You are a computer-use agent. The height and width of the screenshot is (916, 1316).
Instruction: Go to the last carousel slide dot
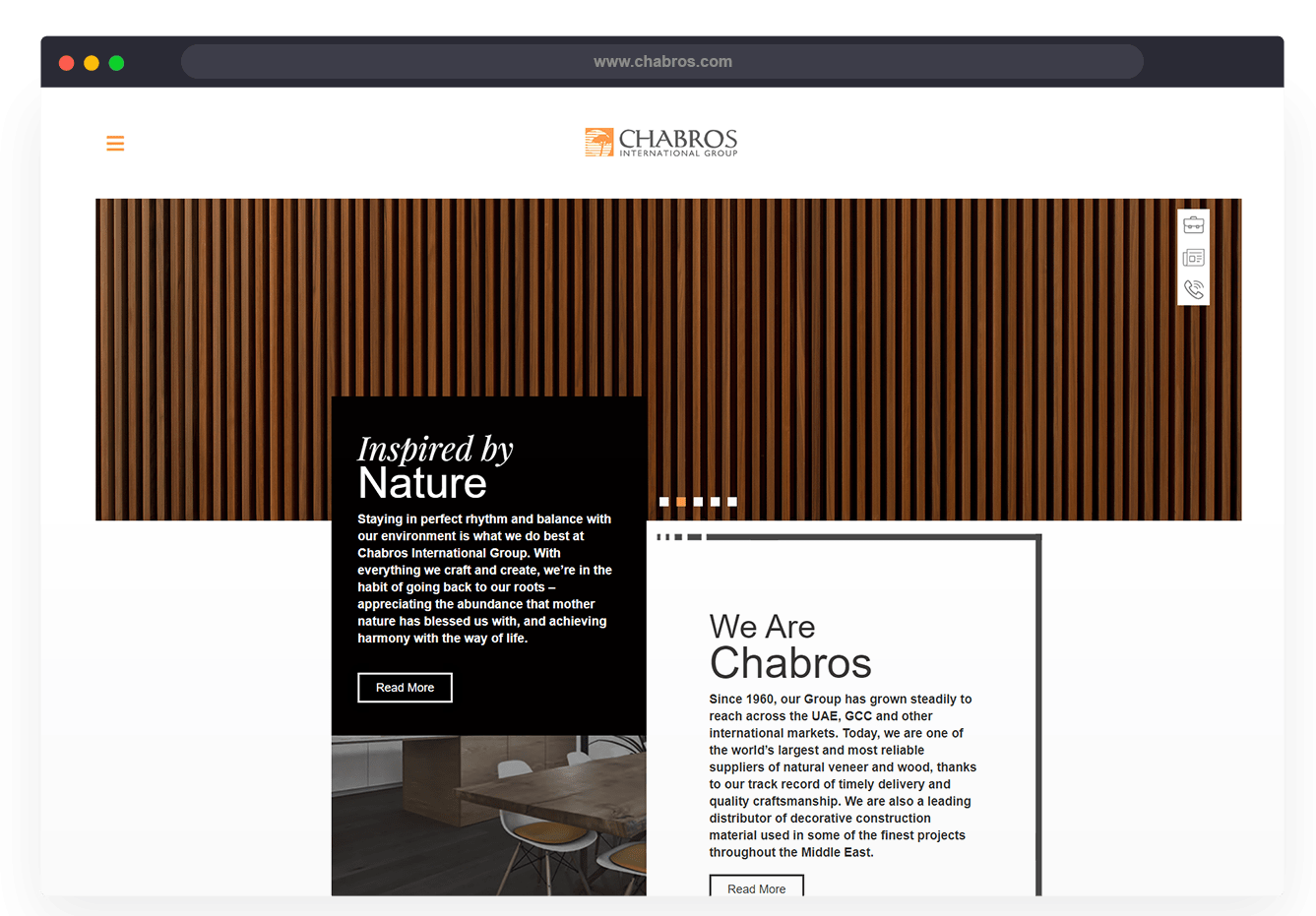[x=731, y=502]
